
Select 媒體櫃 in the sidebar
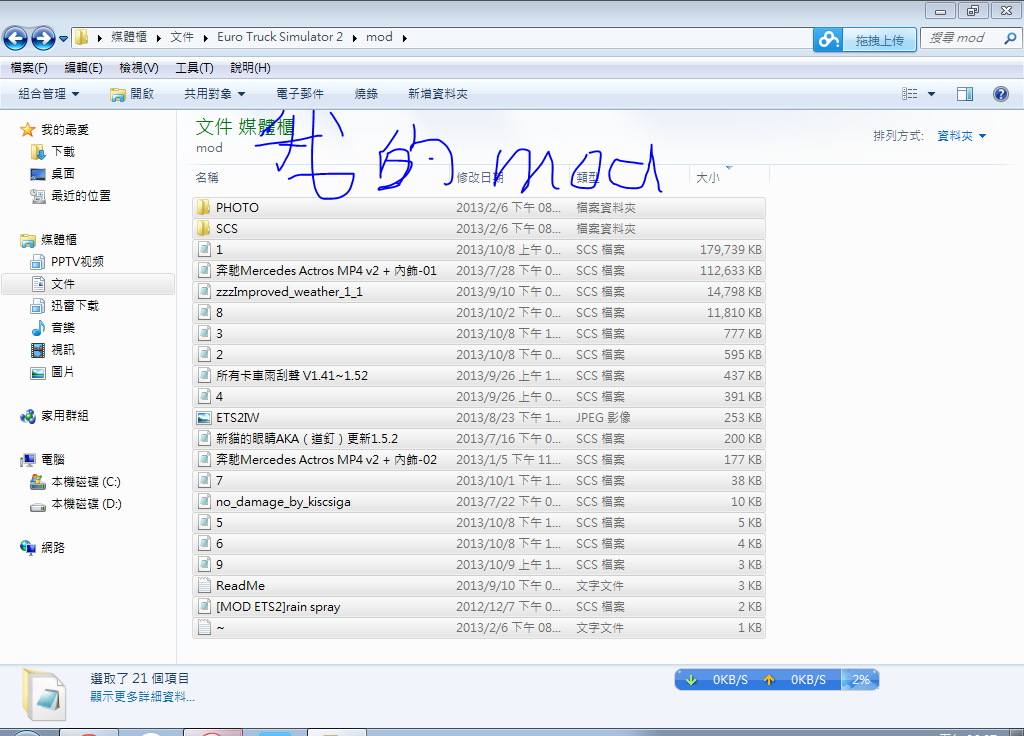coord(59,240)
